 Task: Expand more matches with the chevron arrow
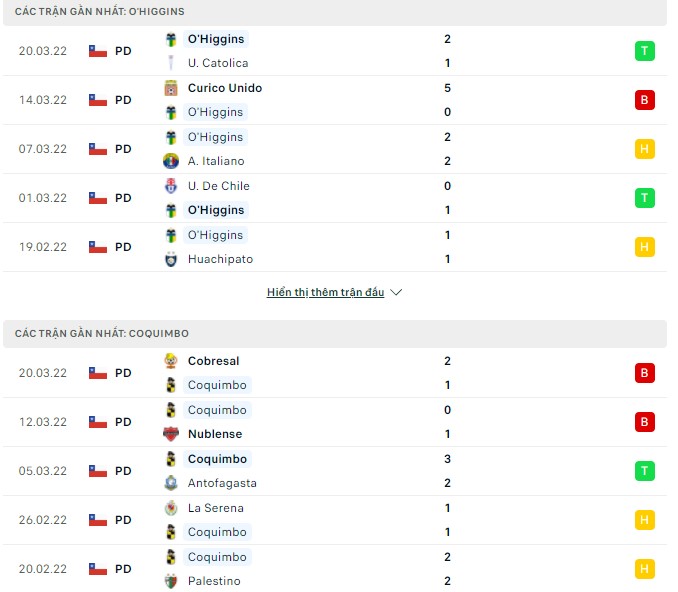coord(396,293)
